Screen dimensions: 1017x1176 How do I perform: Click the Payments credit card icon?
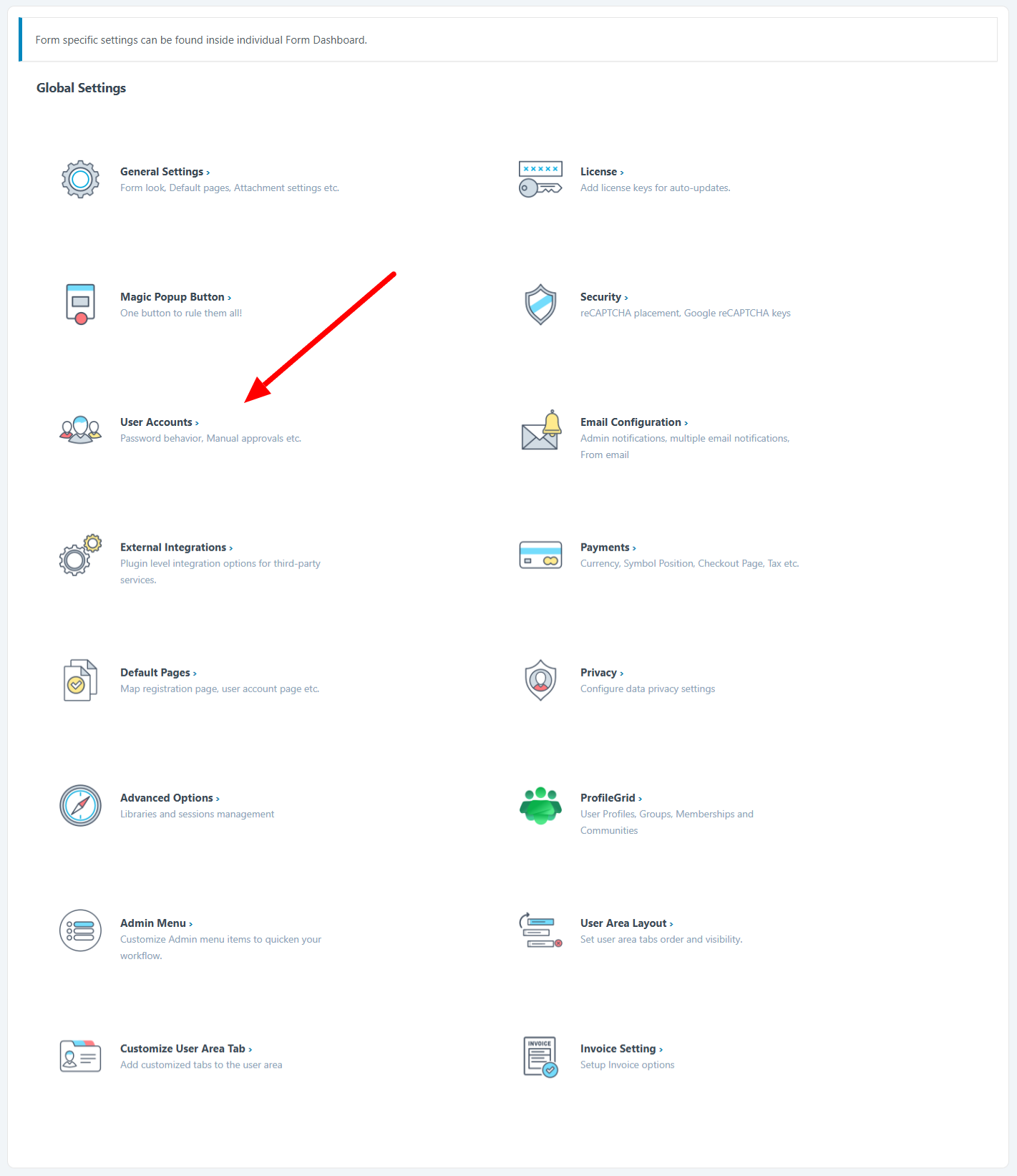point(540,555)
